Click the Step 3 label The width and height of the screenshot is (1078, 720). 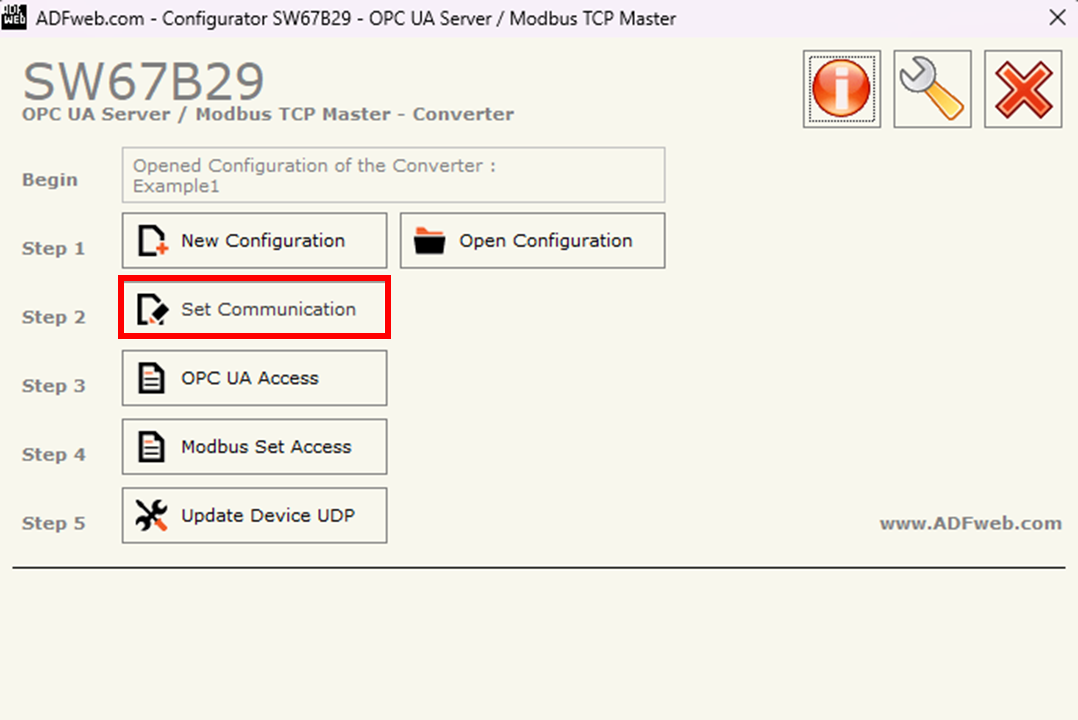[x=54, y=386]
